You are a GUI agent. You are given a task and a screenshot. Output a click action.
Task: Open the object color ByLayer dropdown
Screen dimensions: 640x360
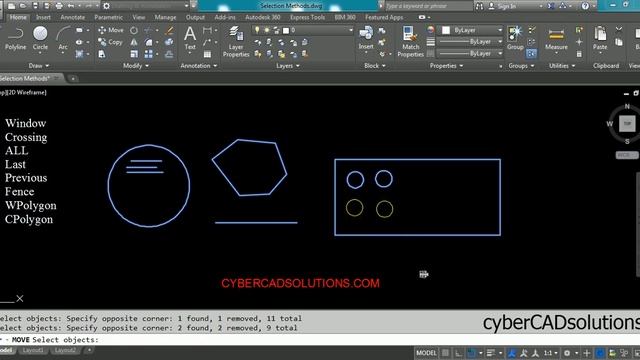[472, 30]
